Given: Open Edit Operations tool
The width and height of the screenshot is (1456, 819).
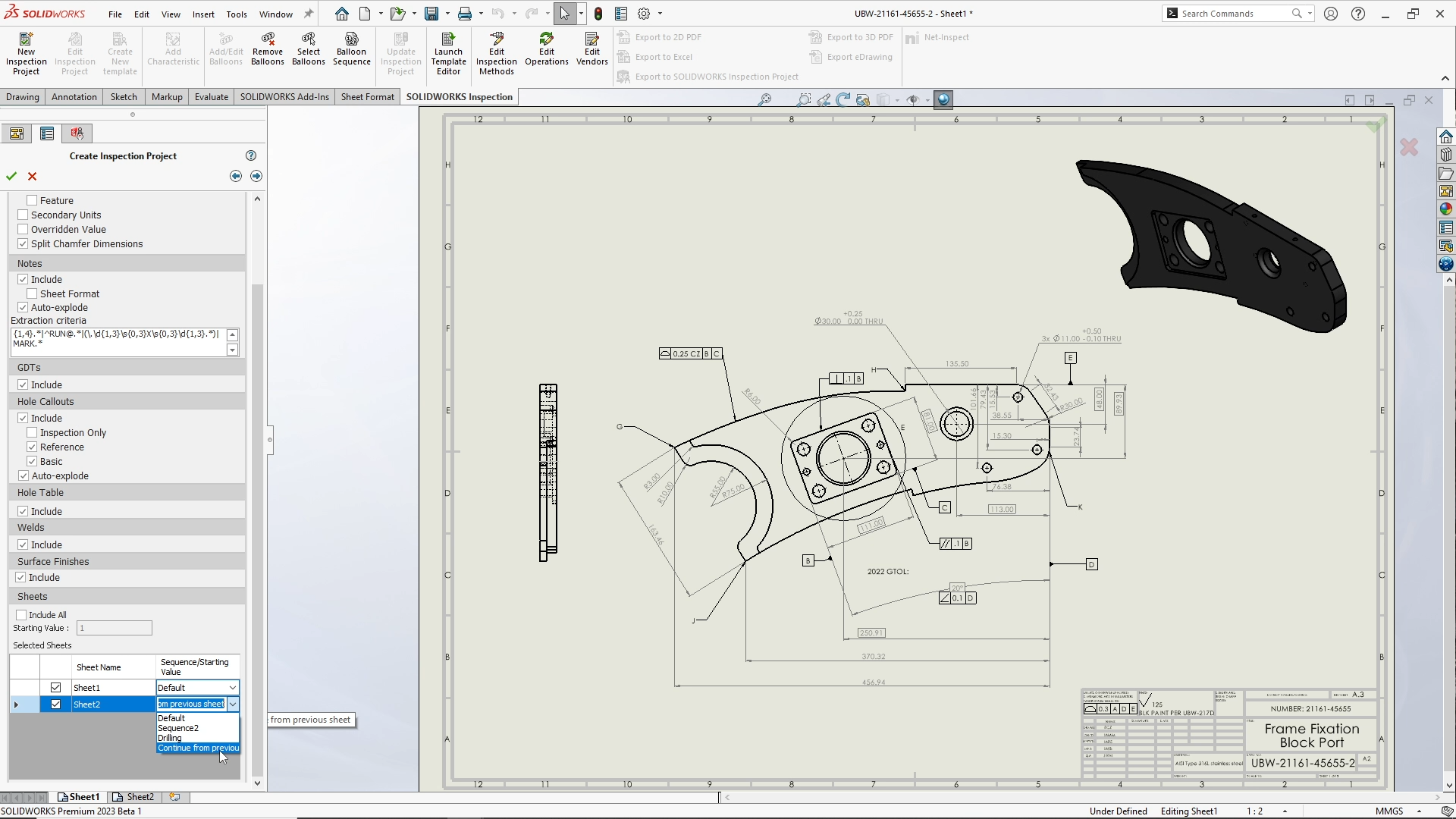Looking at the screenshot, I should click(546, 49).
